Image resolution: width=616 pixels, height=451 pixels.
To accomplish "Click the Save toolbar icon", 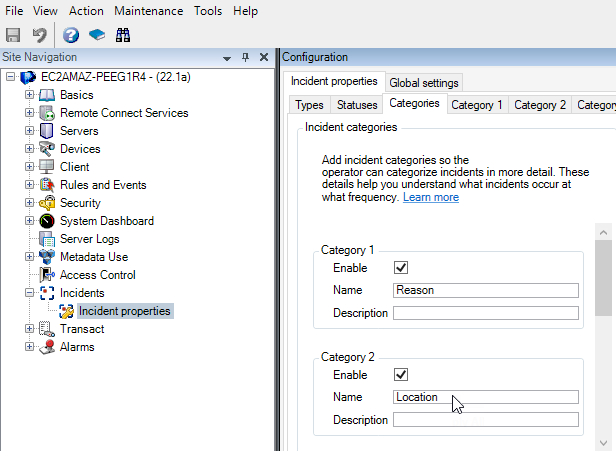I will tap(14, 35).
